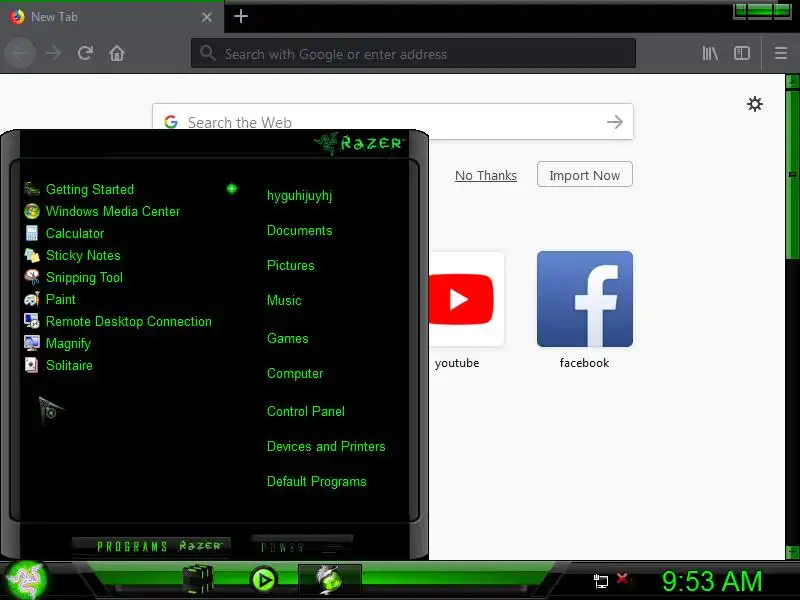800x600 pixels.
Task: Open the hyguhijuyhj user folder
Action: pos(299,195)
